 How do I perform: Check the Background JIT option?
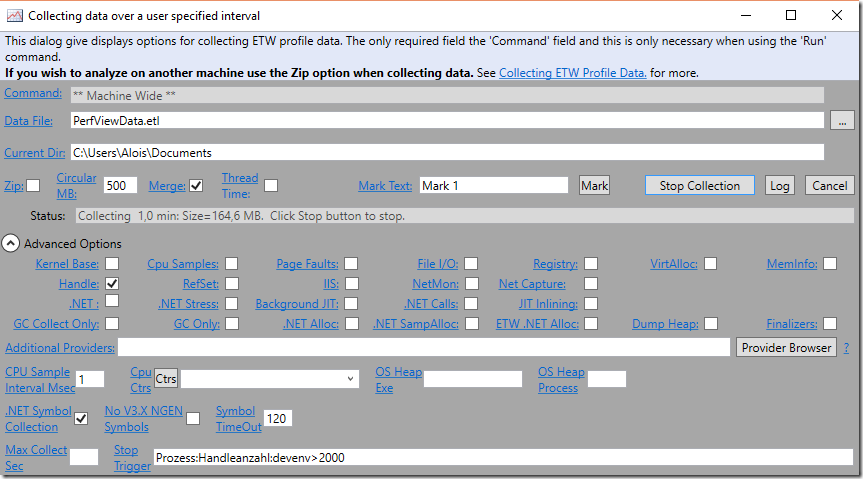click(x=351, y=303)
